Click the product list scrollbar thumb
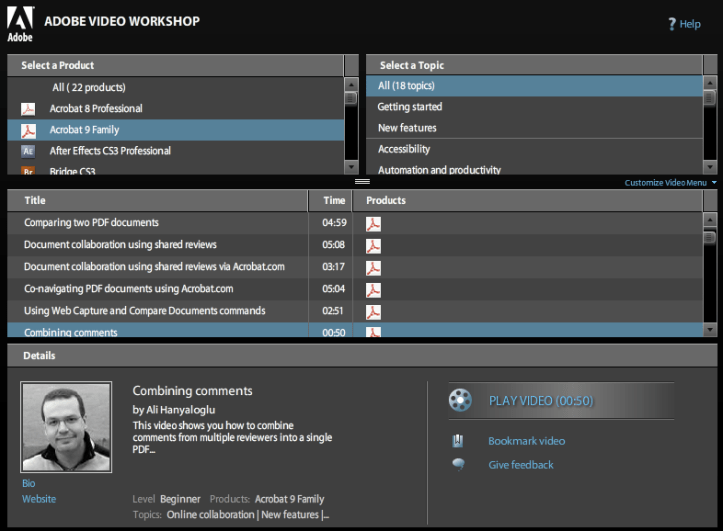This screenshot has height=531, width=723. [x=351, y=98]
